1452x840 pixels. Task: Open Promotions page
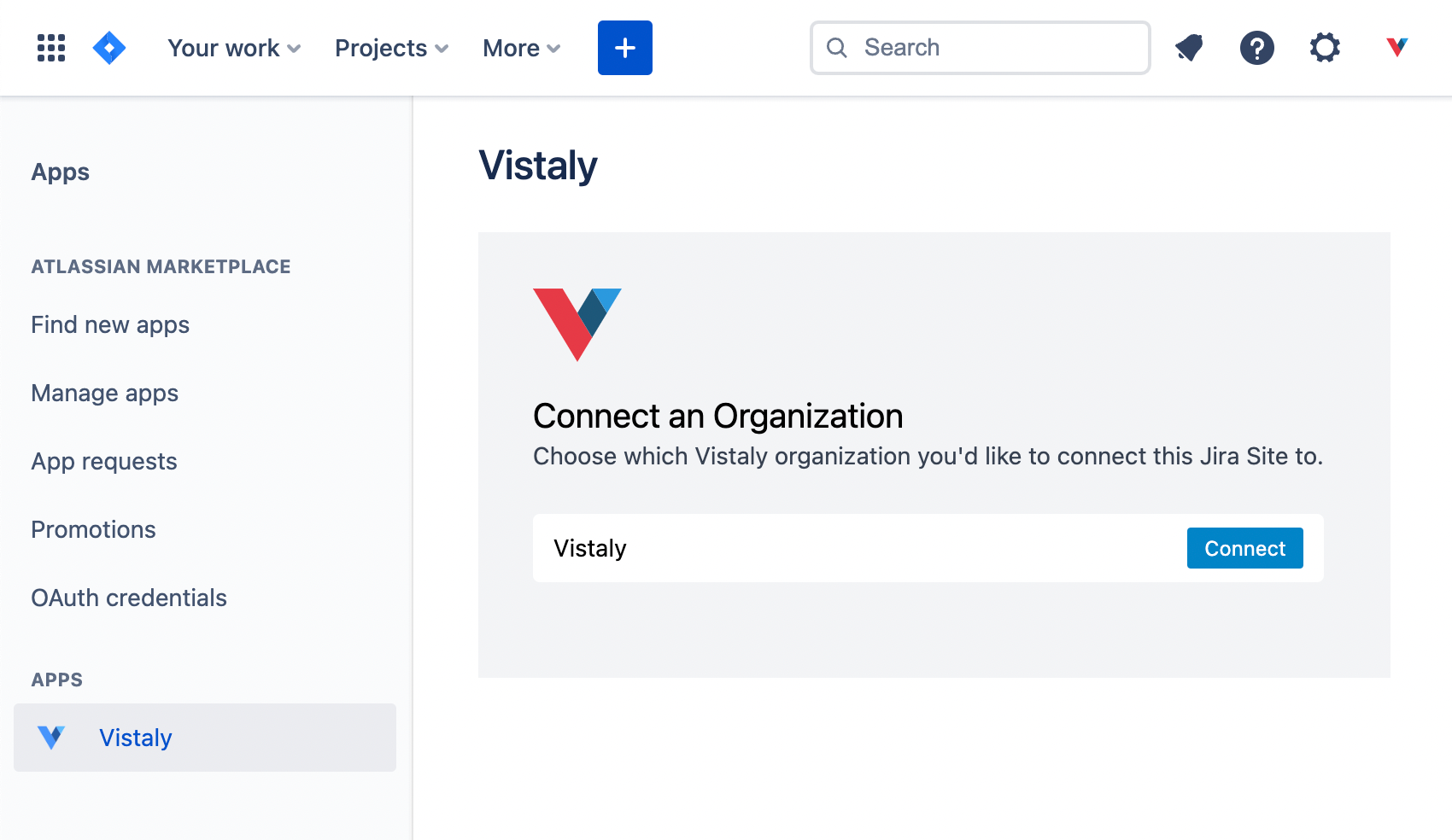[93, 529]
